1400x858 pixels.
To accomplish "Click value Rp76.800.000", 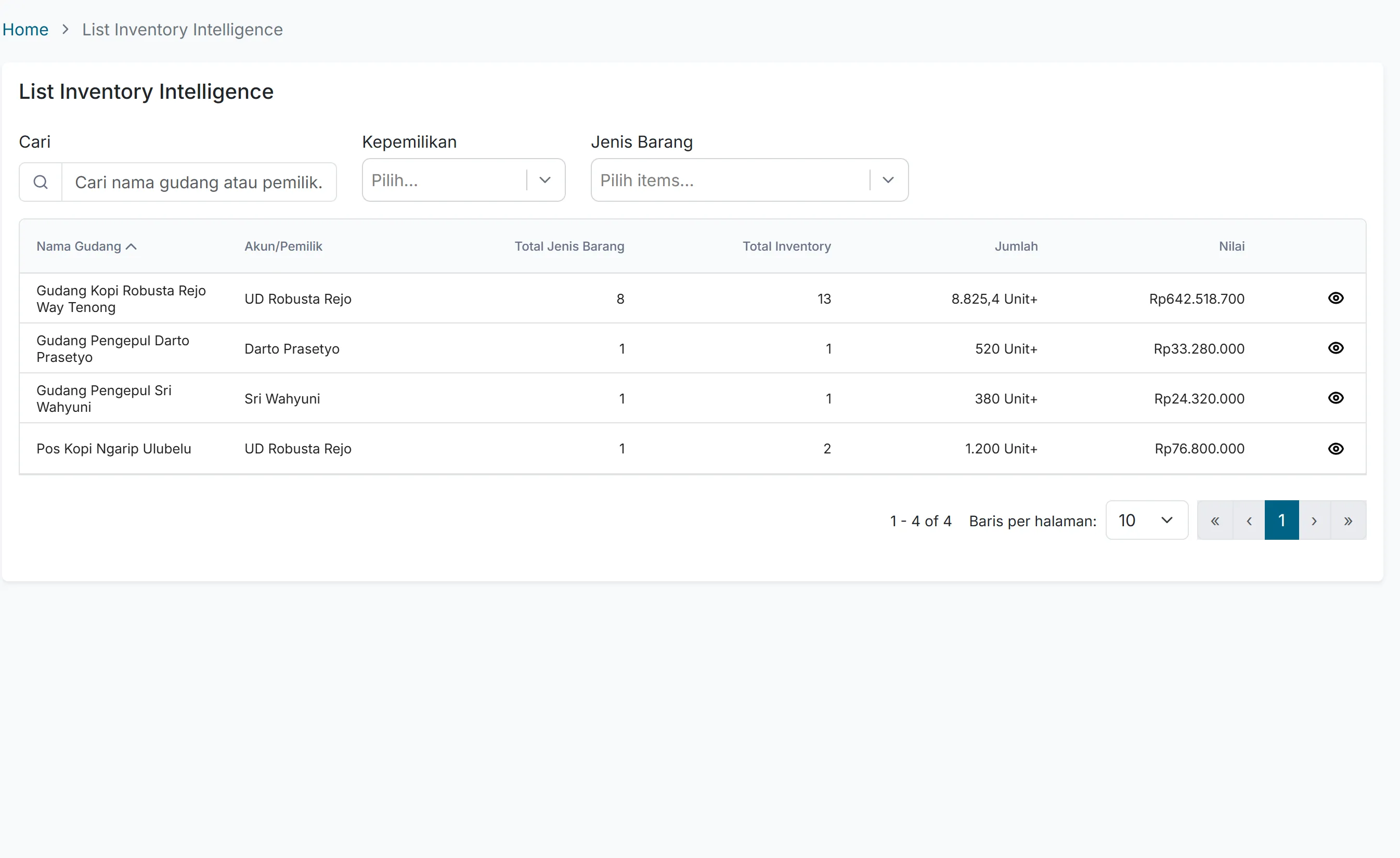I will pos(1199,449).
